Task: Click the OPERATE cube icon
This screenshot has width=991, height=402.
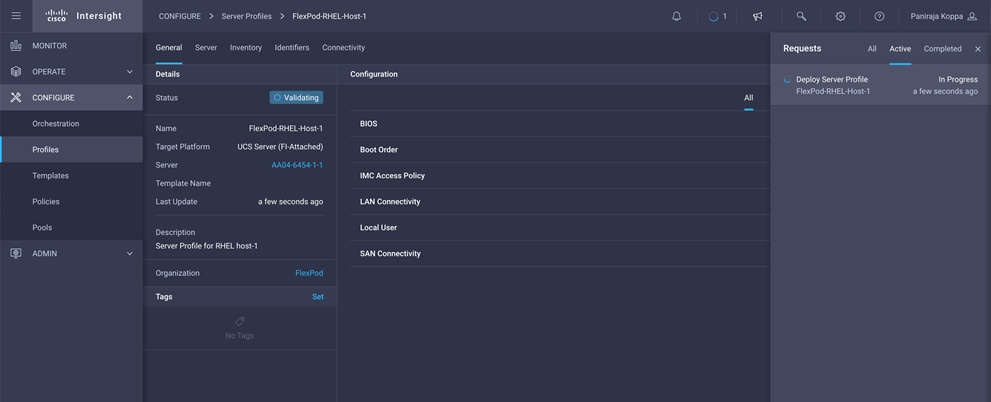Action: 16,71
